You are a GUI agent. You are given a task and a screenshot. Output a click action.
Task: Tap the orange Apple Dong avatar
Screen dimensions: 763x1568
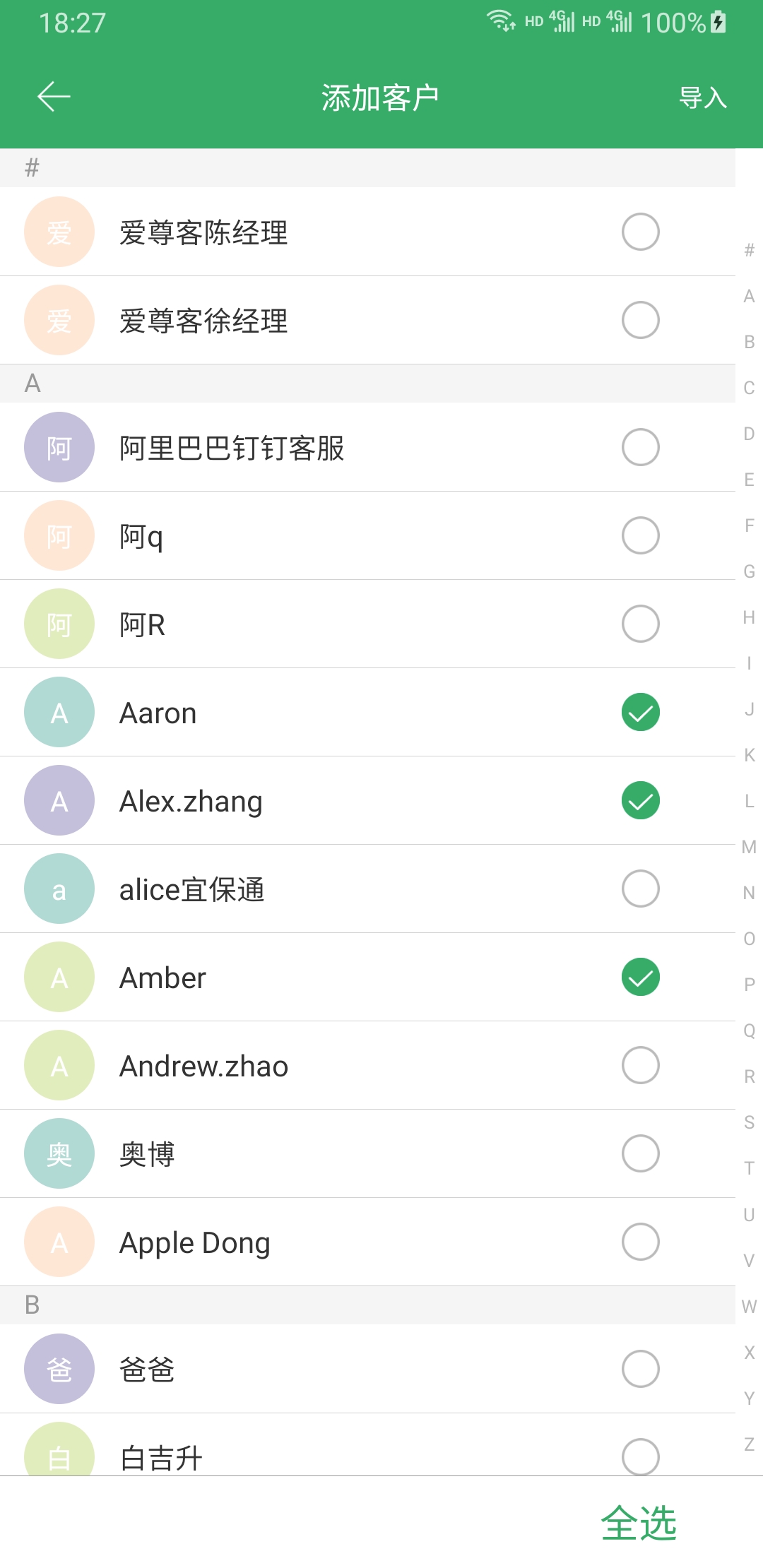[x=59, y=1242]
